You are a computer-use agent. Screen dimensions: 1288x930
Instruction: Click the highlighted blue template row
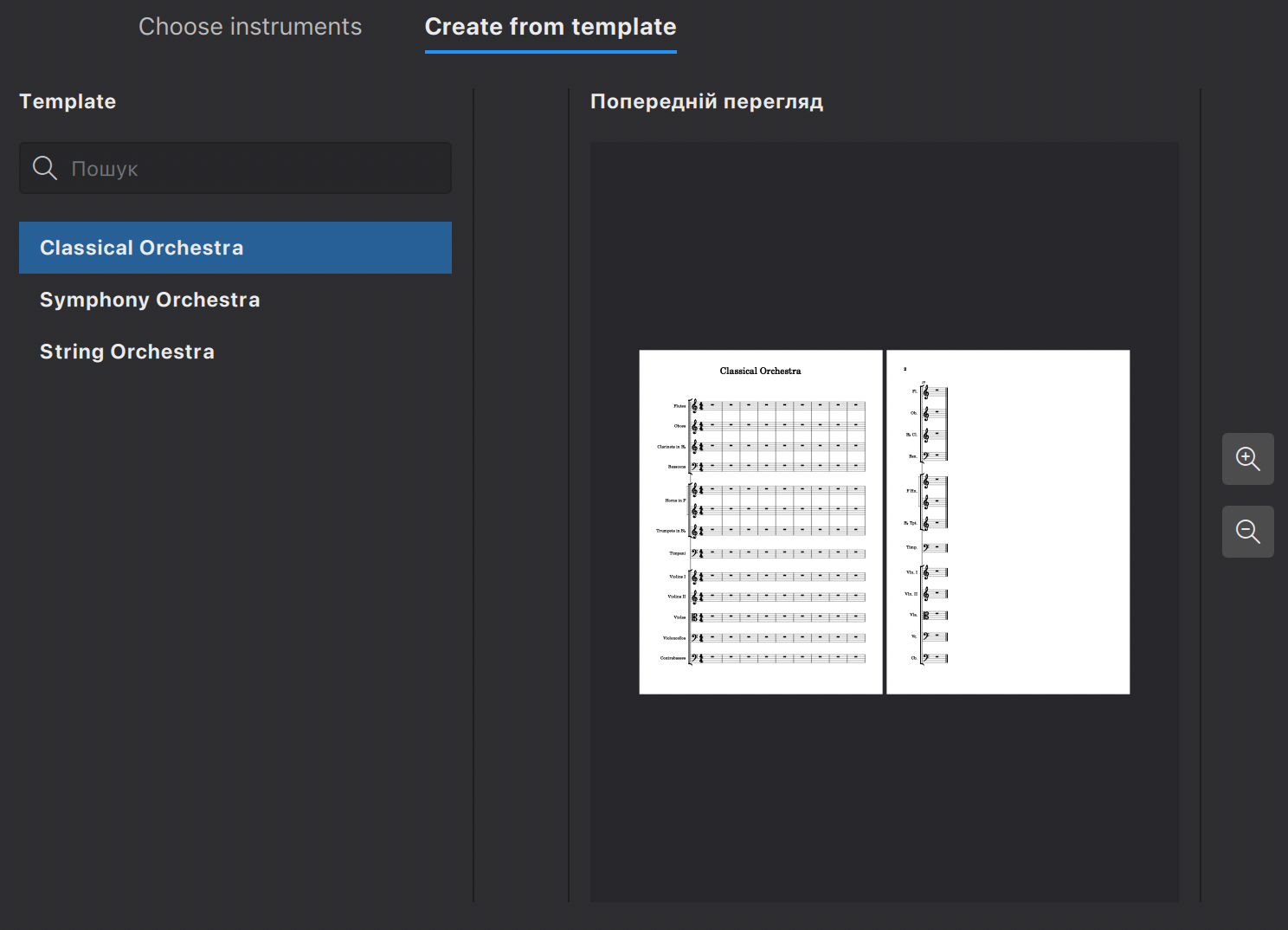tap(235, 247)
